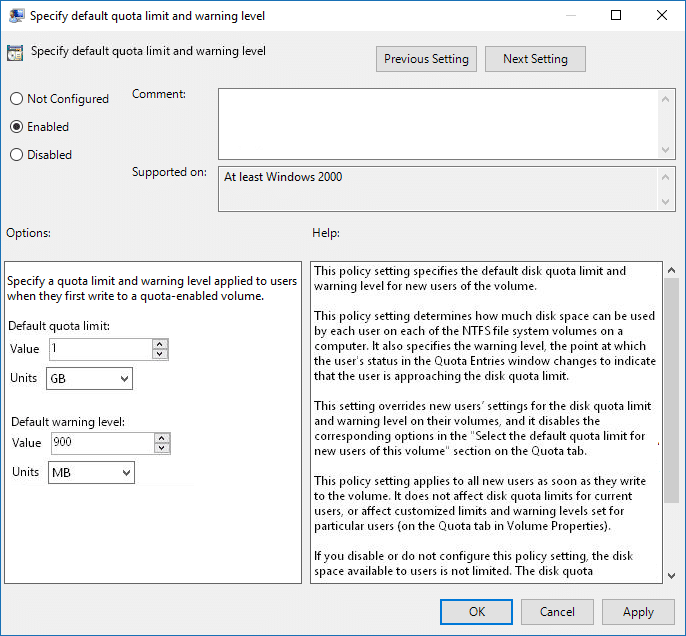
Task: Decrease the default quota limit value
Action: tap(160, 354)
